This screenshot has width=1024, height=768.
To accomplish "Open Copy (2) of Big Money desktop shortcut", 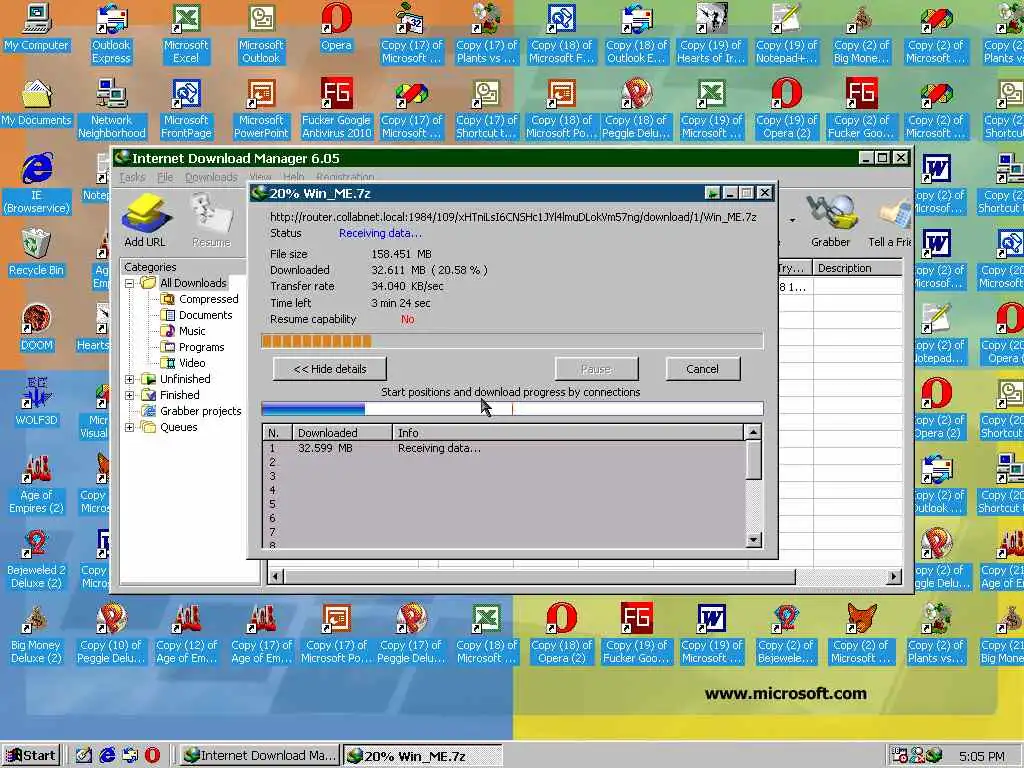I will 861,34.
